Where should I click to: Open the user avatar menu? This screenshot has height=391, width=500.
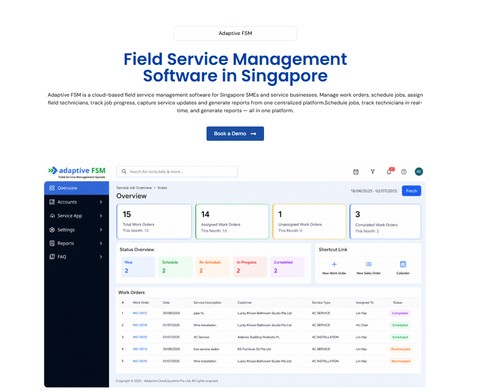click(x=419, y=171)
